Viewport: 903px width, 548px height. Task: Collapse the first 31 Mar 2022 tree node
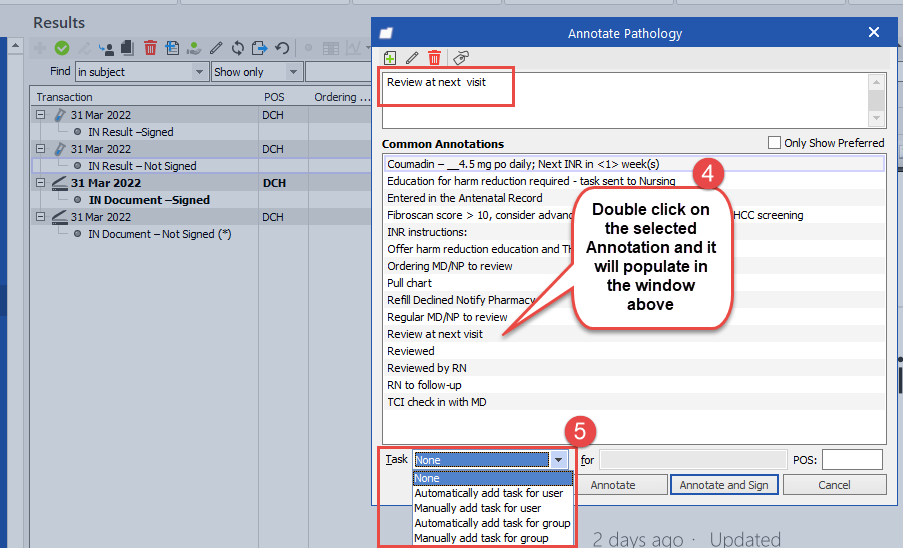pyautogui.click(x=41, y=115)
